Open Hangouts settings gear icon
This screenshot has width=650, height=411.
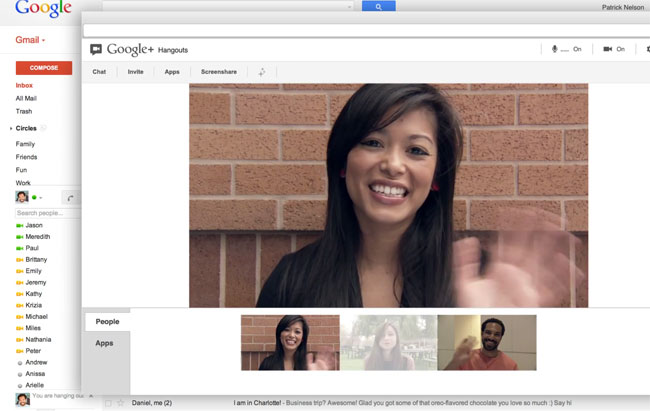pos(647,49)
